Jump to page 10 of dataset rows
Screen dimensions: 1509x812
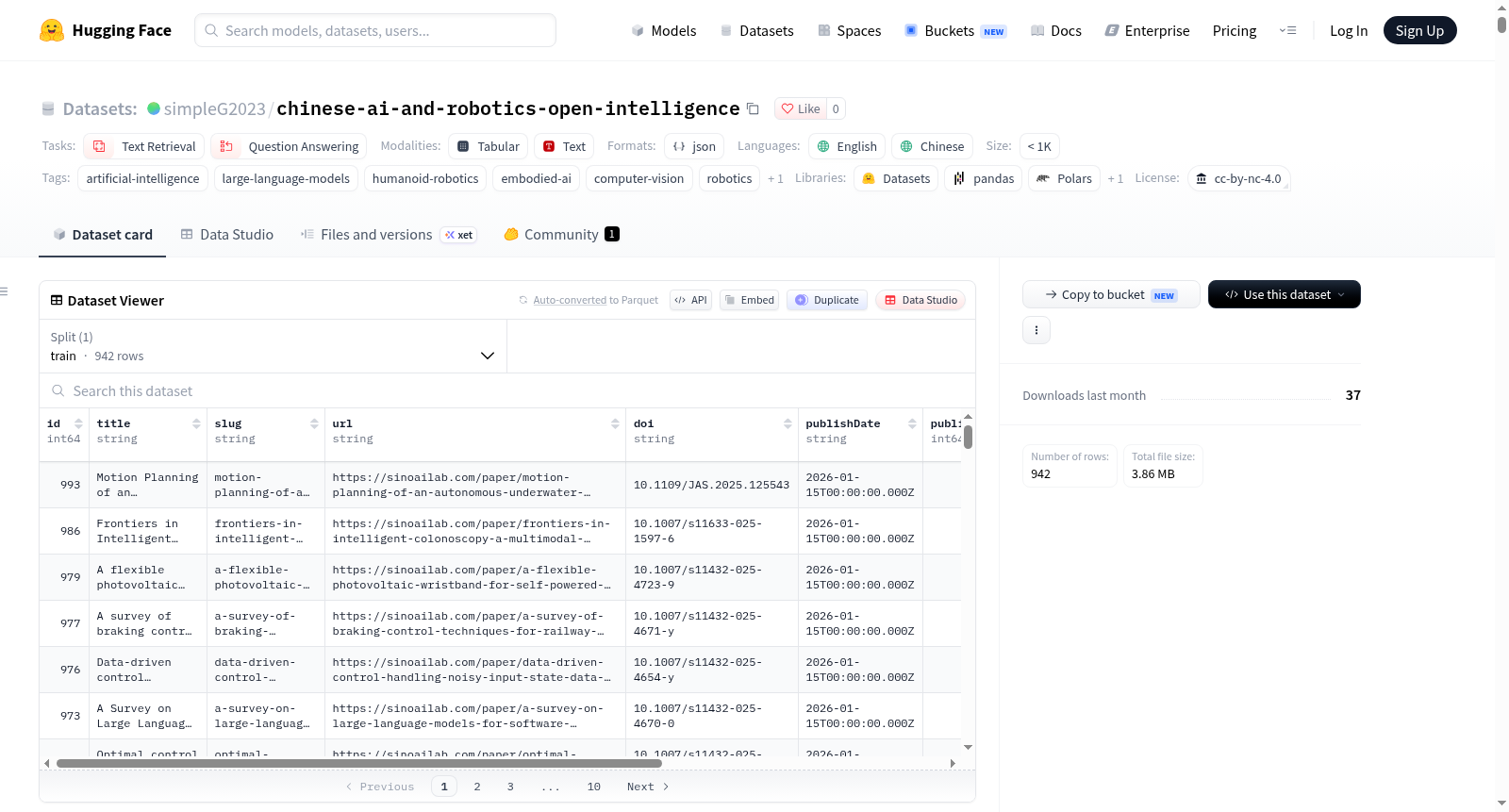593,787
